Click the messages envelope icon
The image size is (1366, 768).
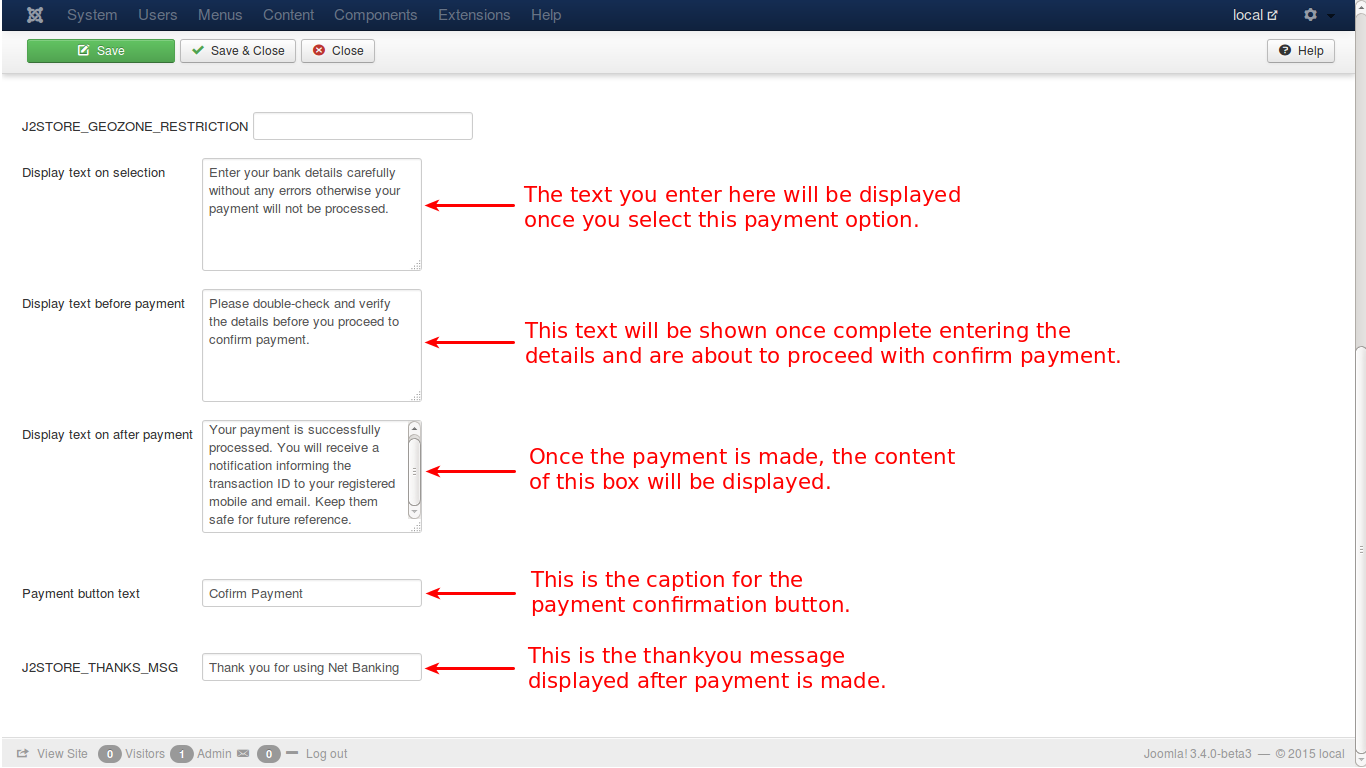(243, 754)
